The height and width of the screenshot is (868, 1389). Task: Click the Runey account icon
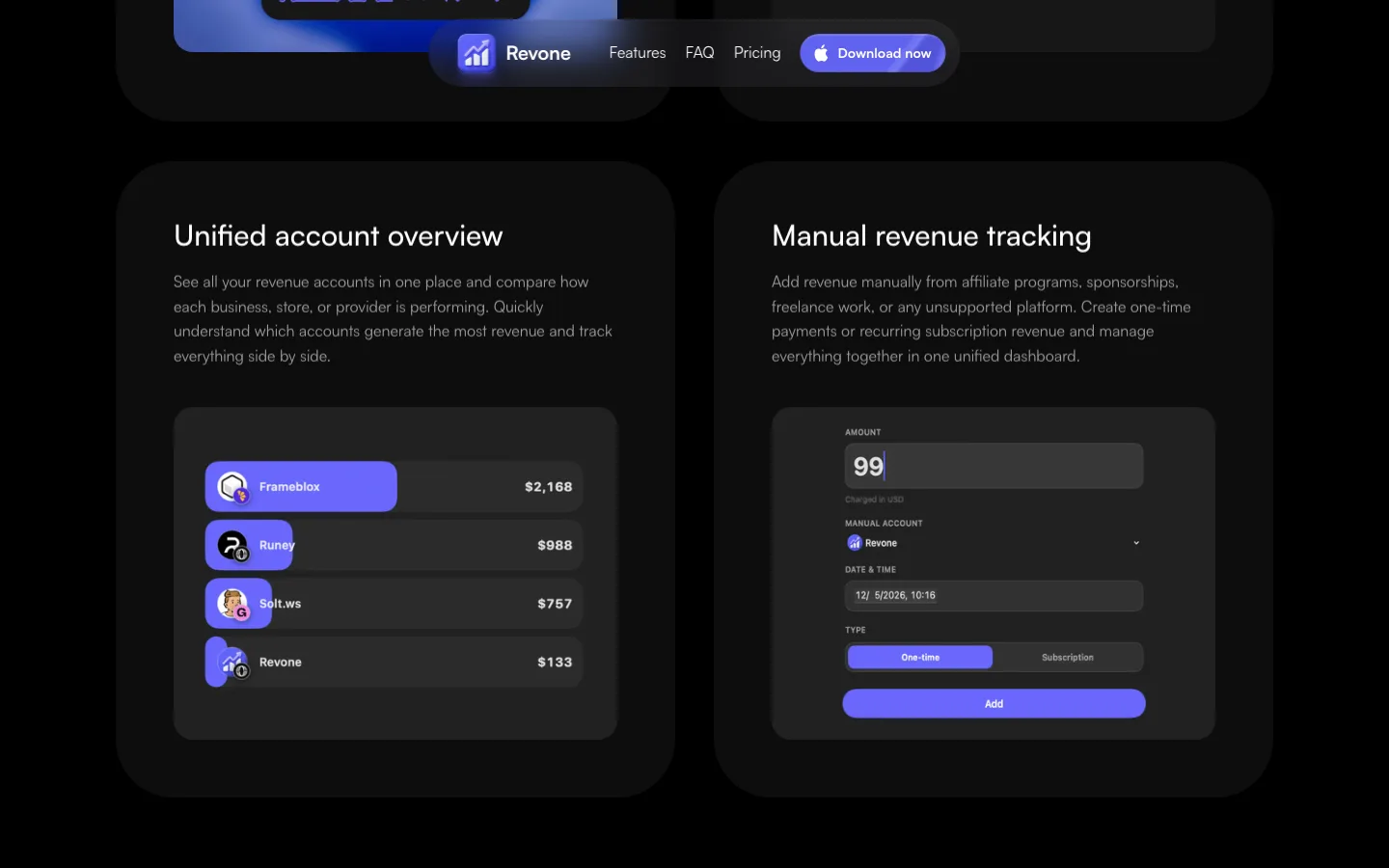pyautogui.click(x=232, y=546)
